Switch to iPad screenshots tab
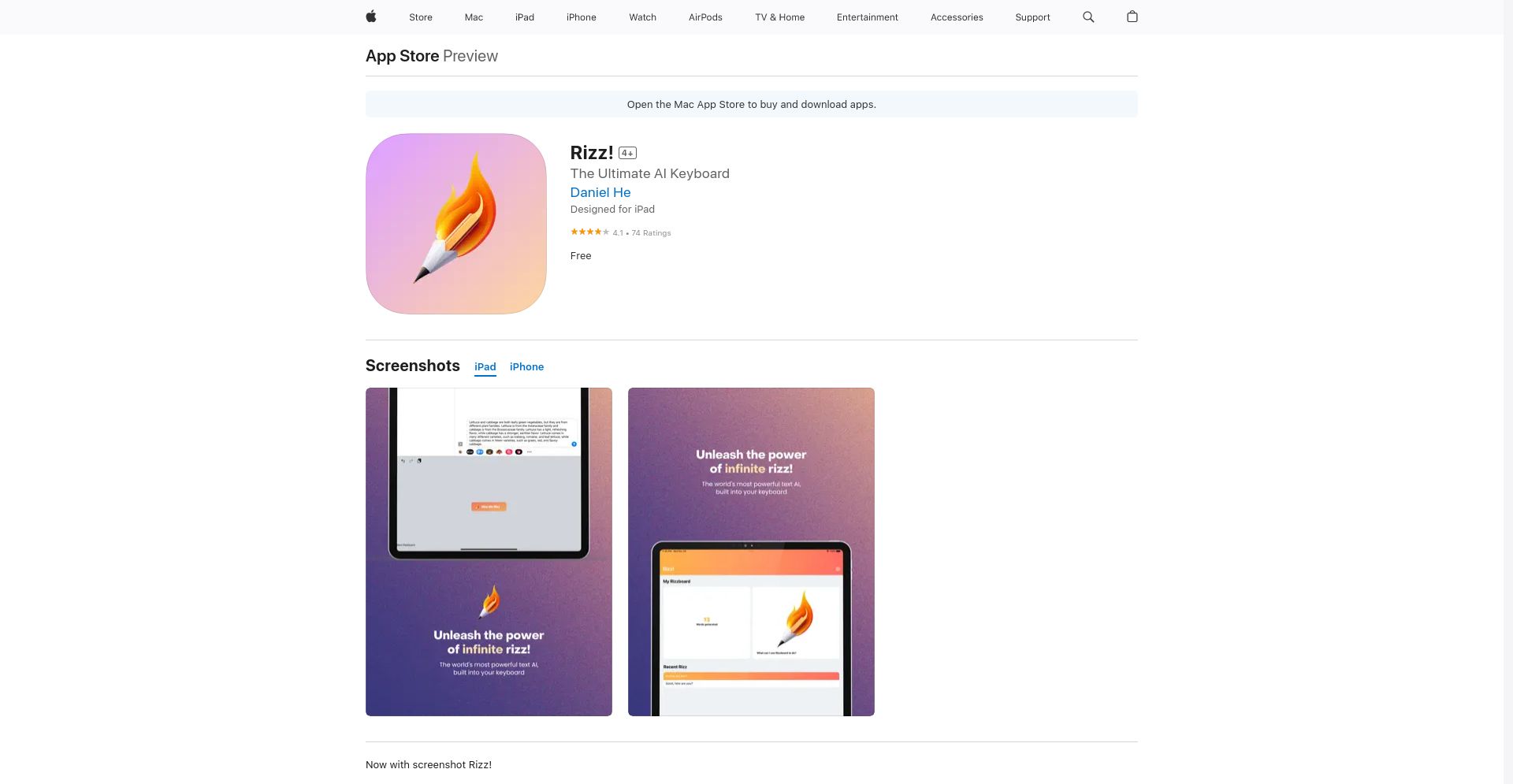The width and height of the screenshot is (1513, 784). pos(485,367)
